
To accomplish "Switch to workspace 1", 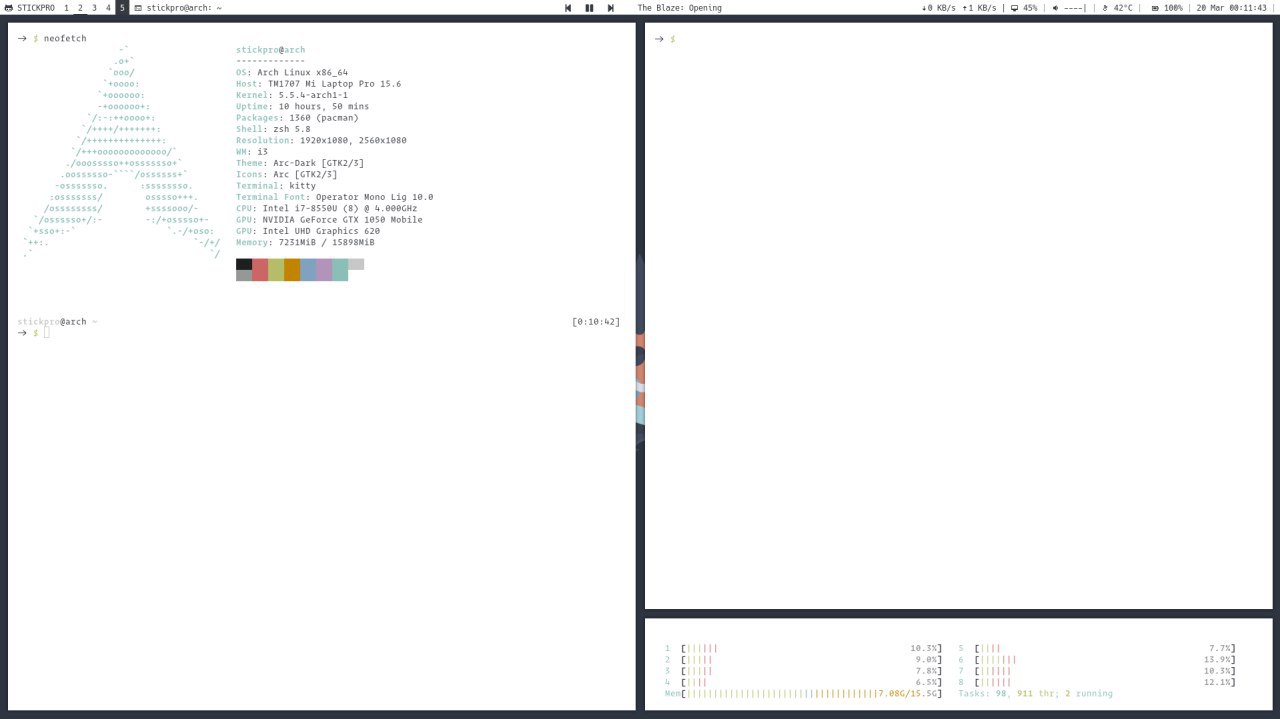I will click(x=66, y=8).
